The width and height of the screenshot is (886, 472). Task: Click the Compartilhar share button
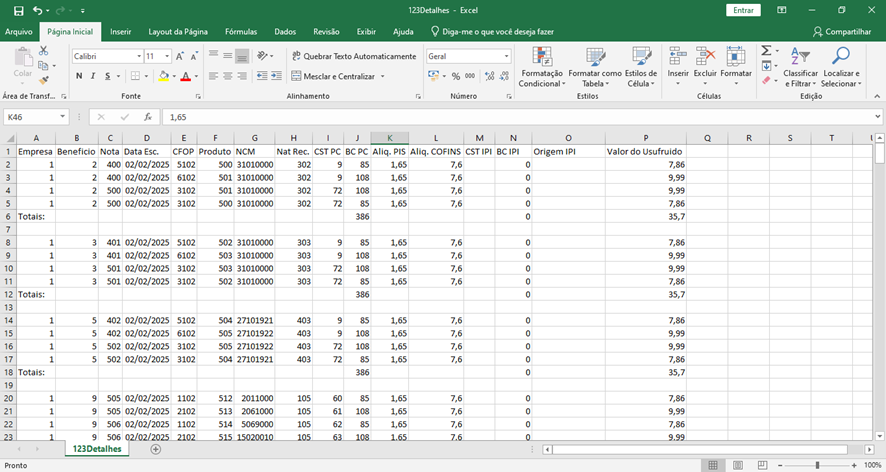[x=841, y=31]
